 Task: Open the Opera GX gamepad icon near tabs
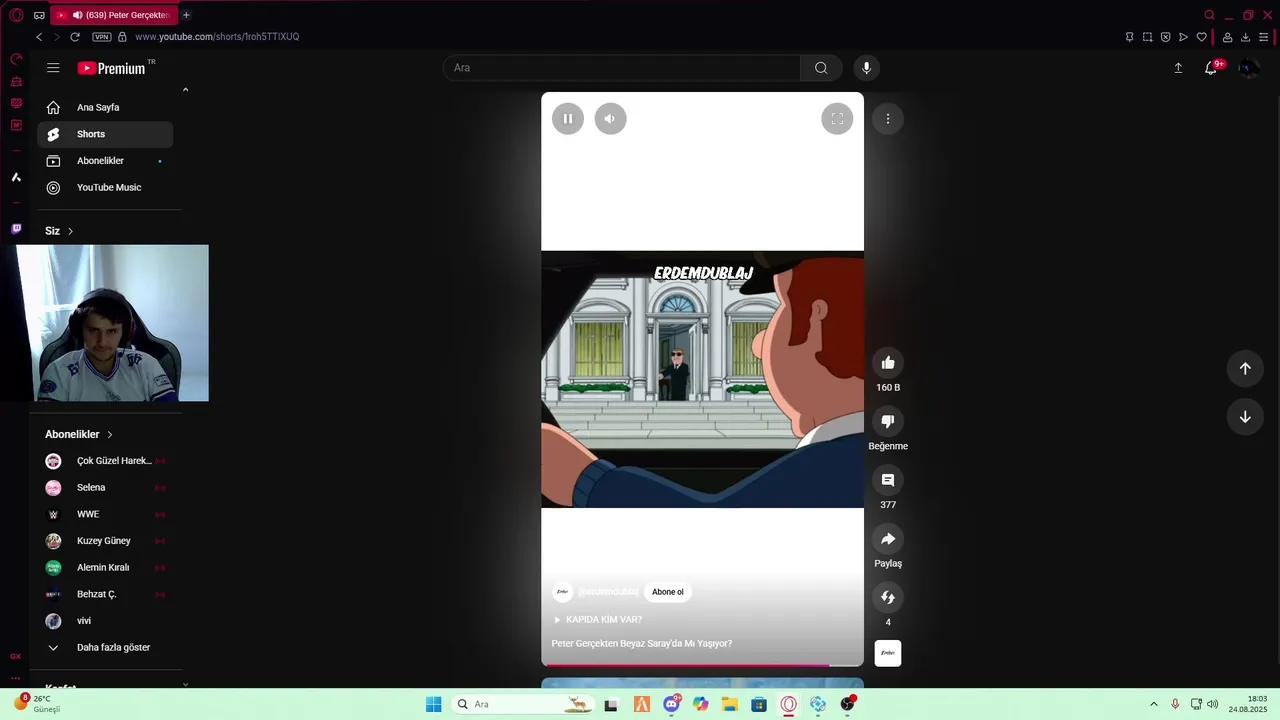pos(39,15)
